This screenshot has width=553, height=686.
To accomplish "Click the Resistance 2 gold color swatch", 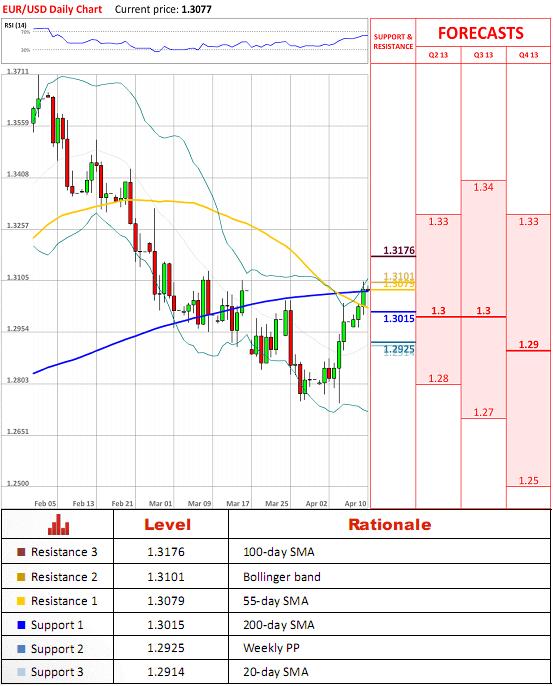I will tap(21, 577).
